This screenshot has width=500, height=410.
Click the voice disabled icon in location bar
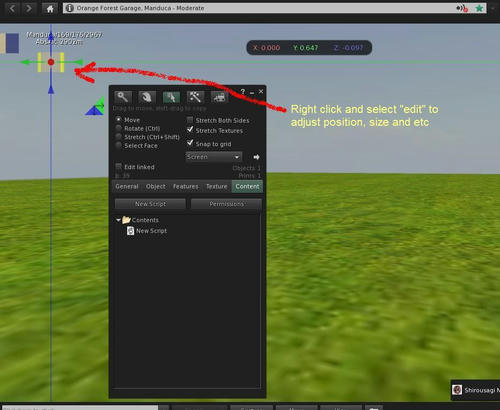tap(462, 8)
